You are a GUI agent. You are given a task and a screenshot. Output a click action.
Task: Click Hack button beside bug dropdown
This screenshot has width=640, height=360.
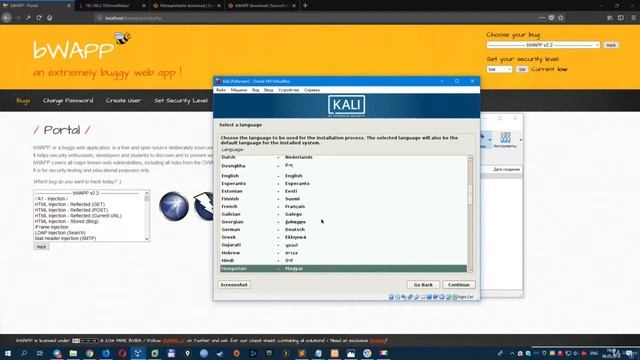[x=611, y=45]
